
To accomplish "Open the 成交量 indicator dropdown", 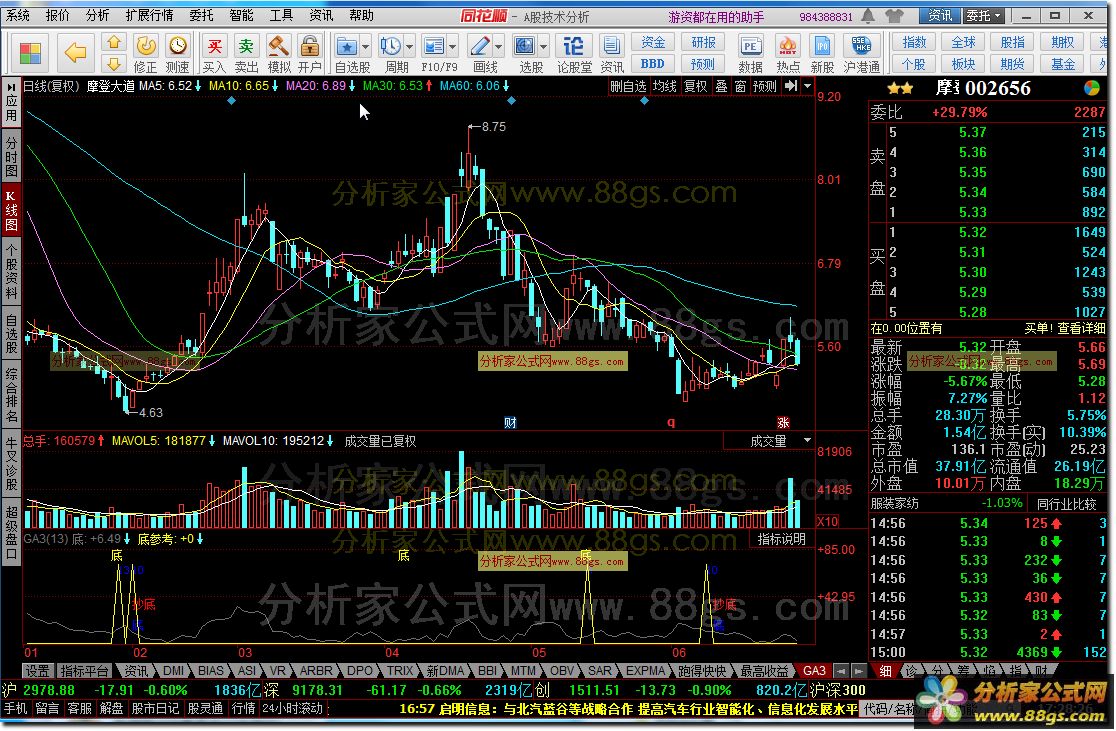I will coord(807,441).
